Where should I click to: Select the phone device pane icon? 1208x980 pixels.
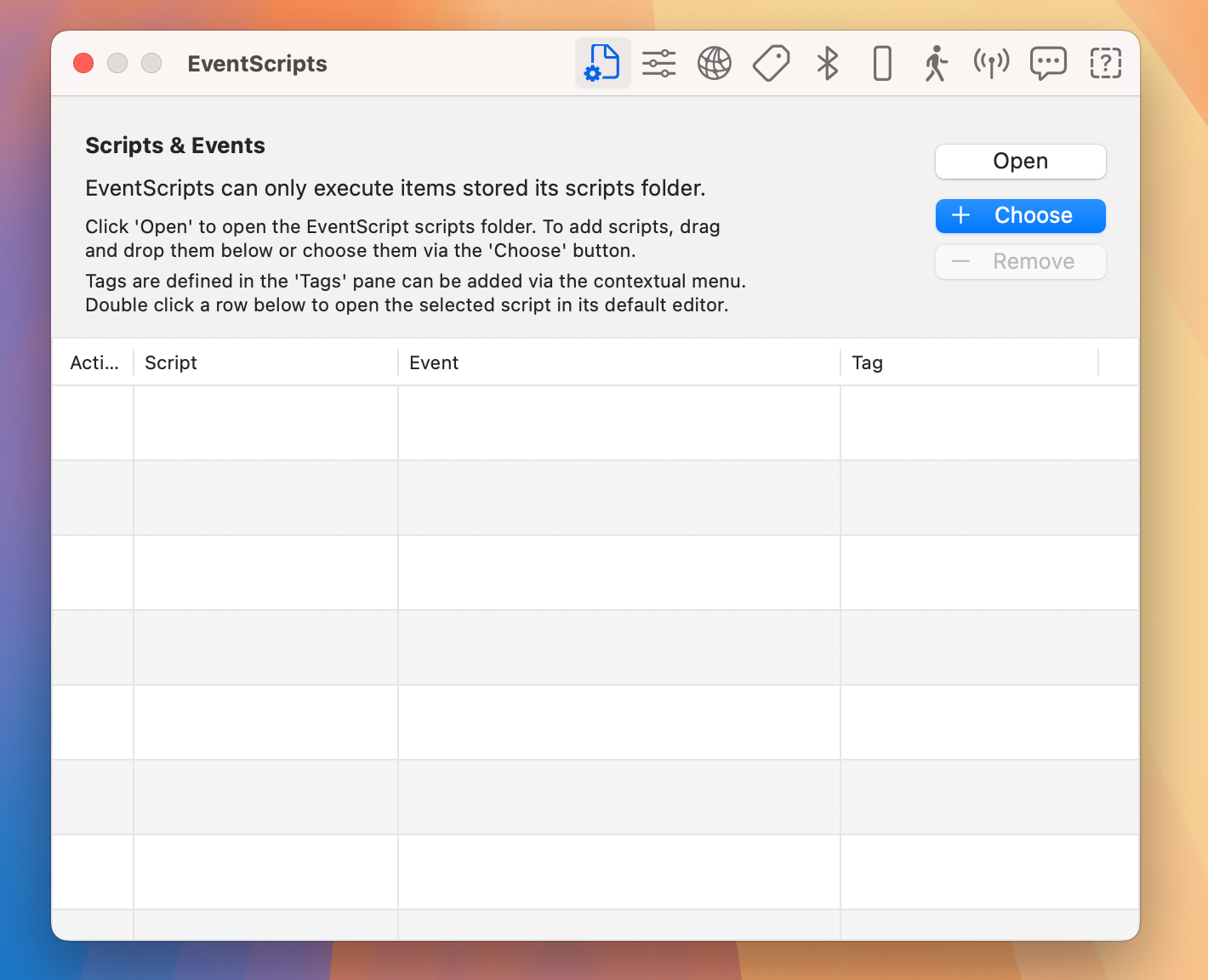[882, 63]
